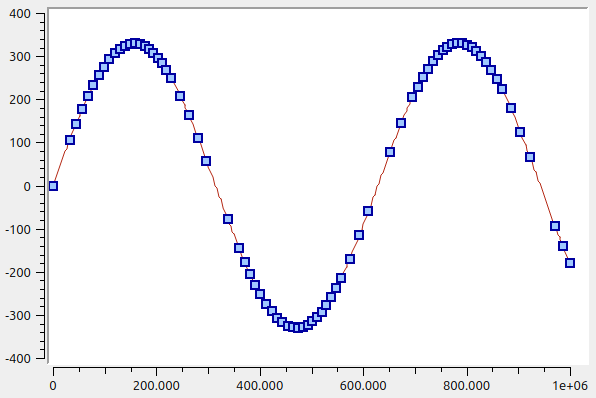Click the 800.000 horizontal axis label
The height and width of the screenshot is (398, 596).
[466, 386]
